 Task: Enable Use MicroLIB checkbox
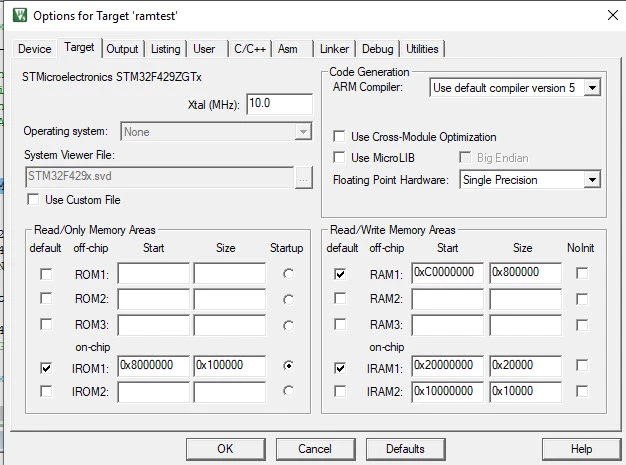[339, 157]
